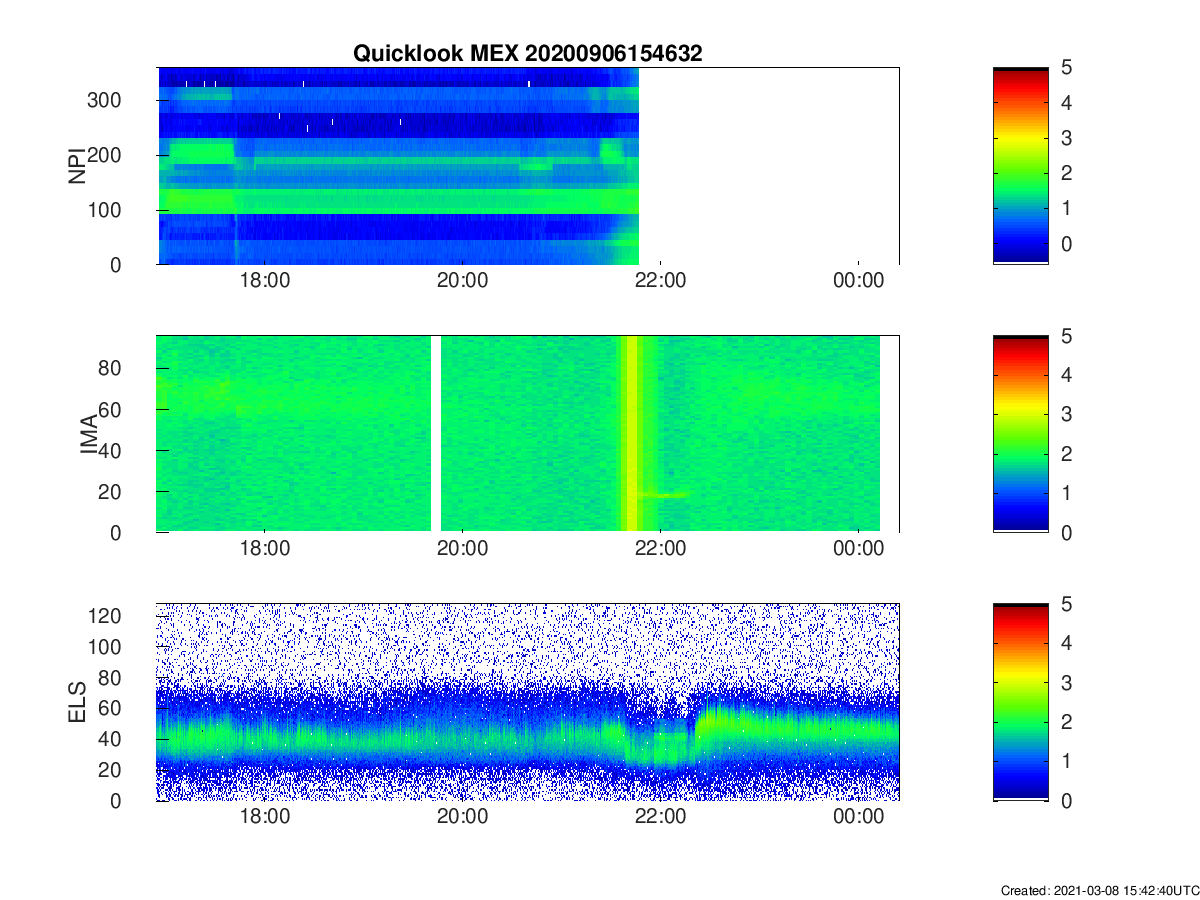Click the NPI panel's '22:00' time label

coord(660,281)
